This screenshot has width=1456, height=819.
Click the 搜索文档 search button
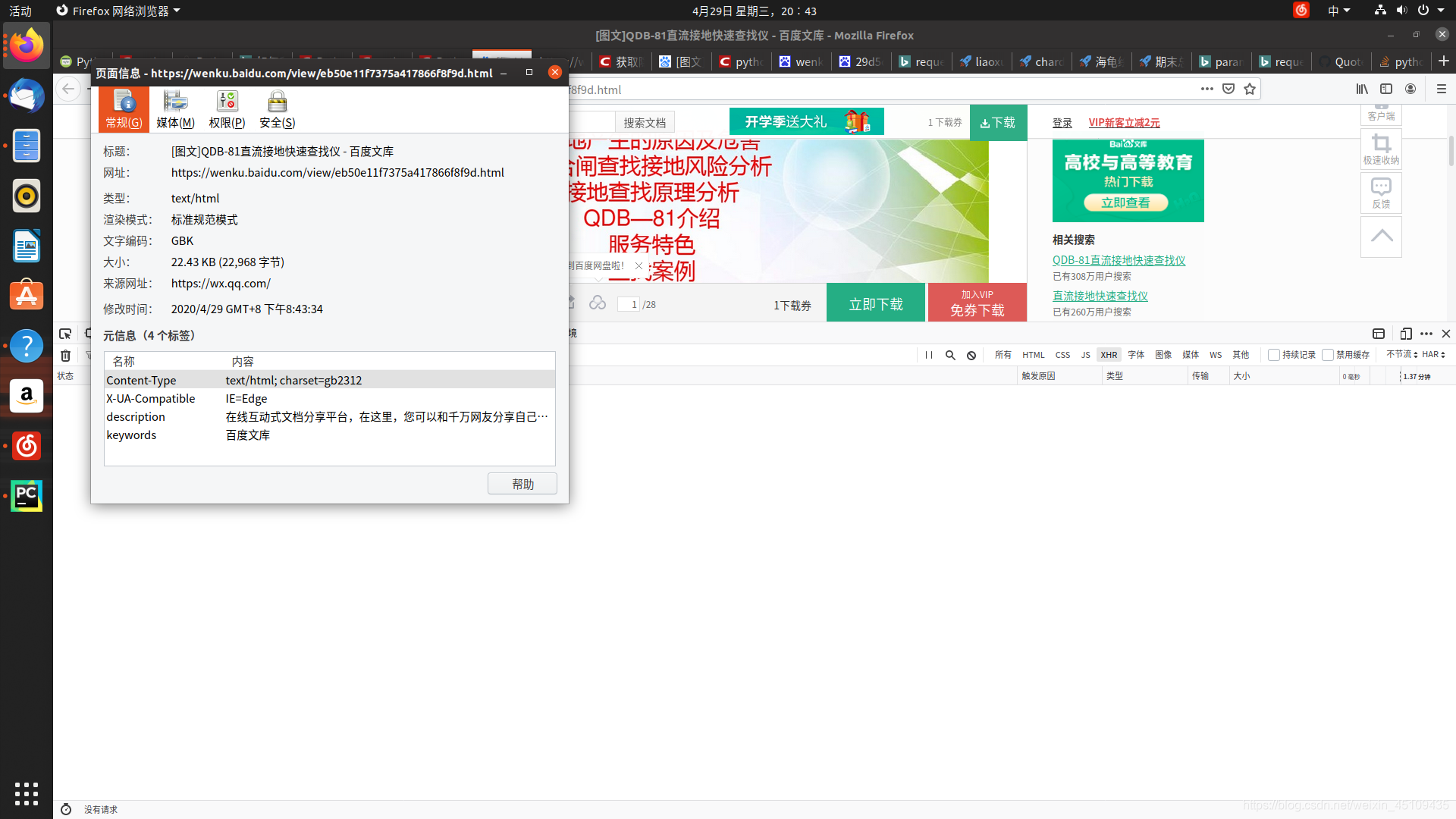pyautogui.click(x=645, y=123)
